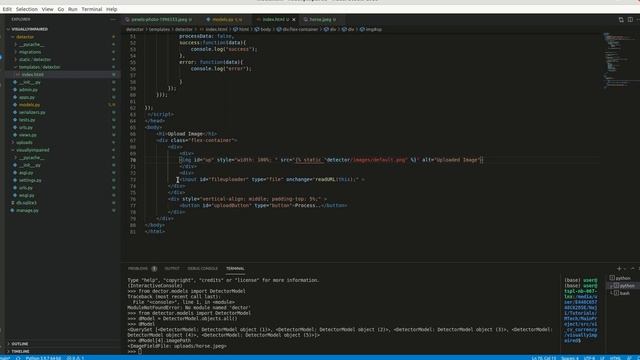This screenshot has width=640, height=360.
Task: Close the index.html editor tab
Action: (x=293, y=19)
